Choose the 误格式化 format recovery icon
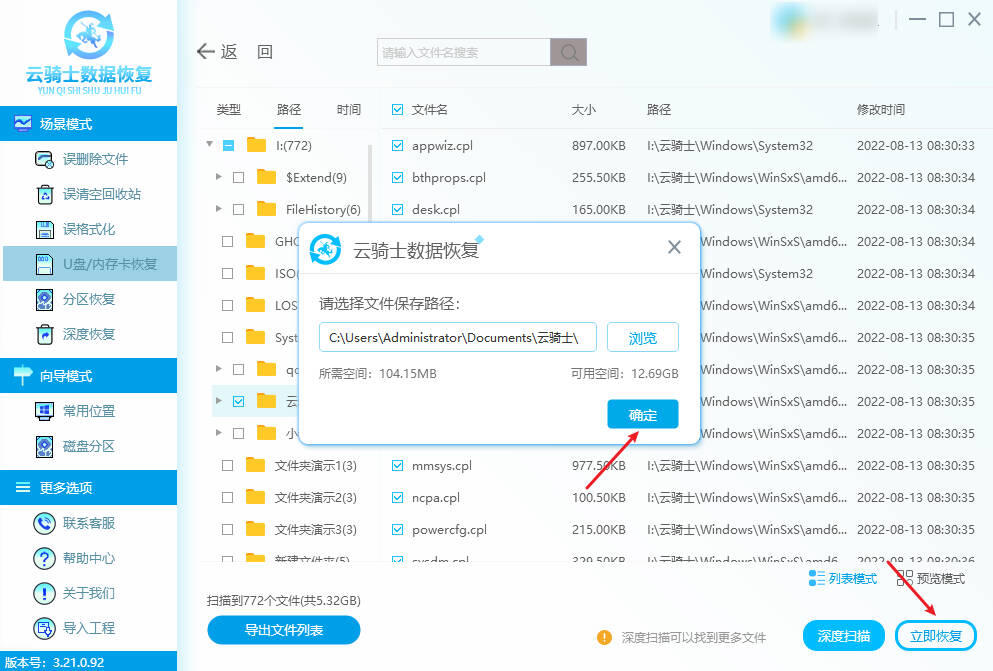Image resolution: width=993 pixels, height=671 pixels. tap(44, 229)
